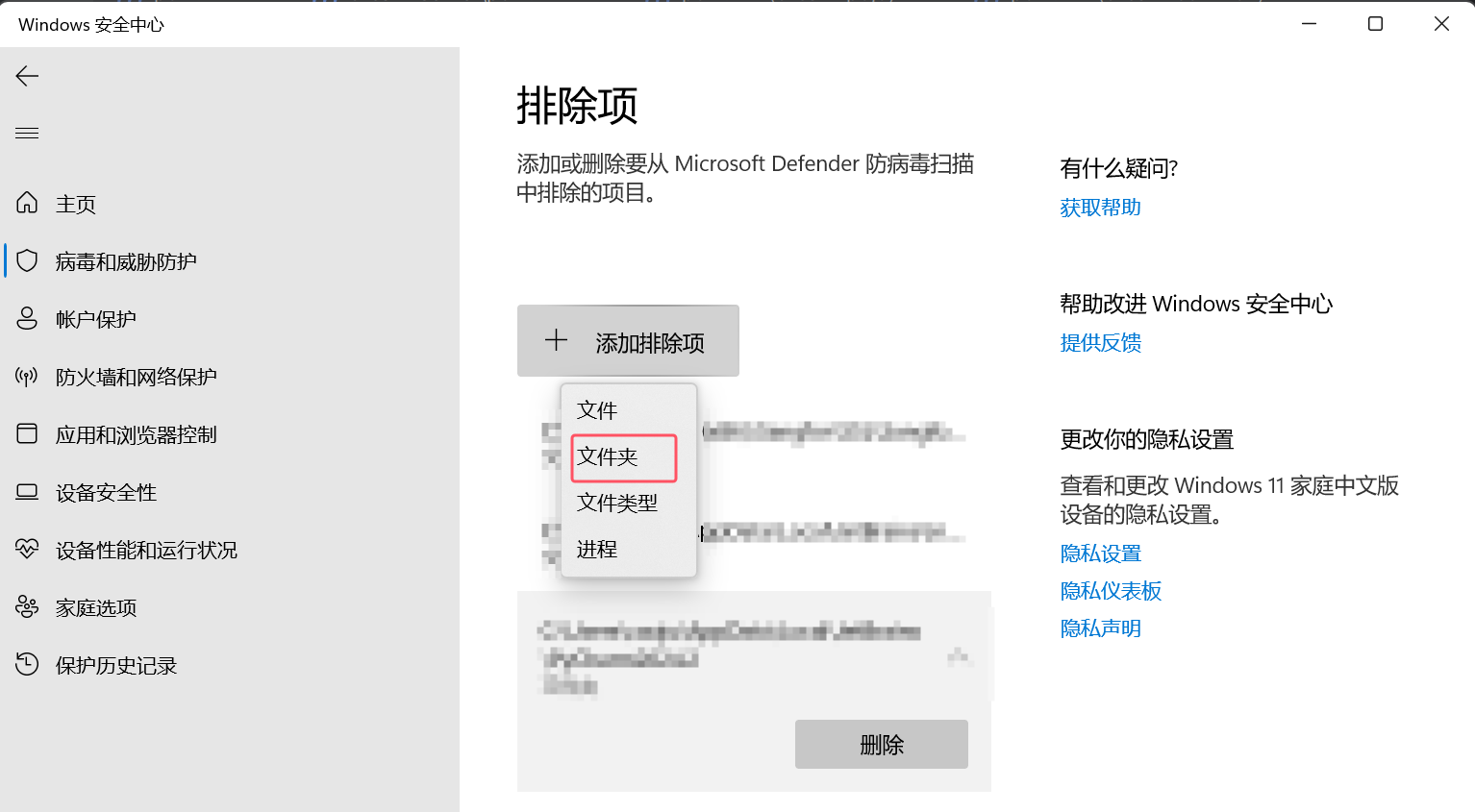The width and height of the screenshot is (1475, 812).
Task: Click the person icon for 帐户保护
Action: pyautogui.click(x=27, y=318)
